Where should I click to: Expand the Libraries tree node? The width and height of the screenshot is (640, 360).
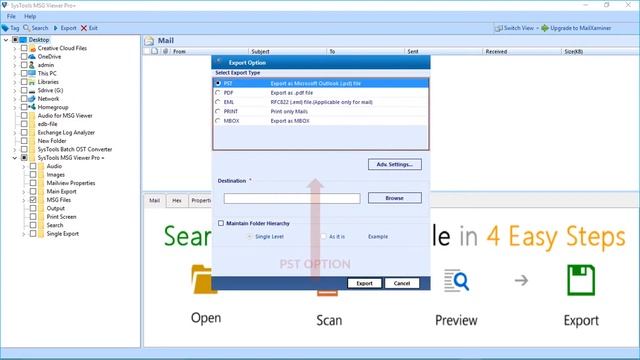coord(15,82)
